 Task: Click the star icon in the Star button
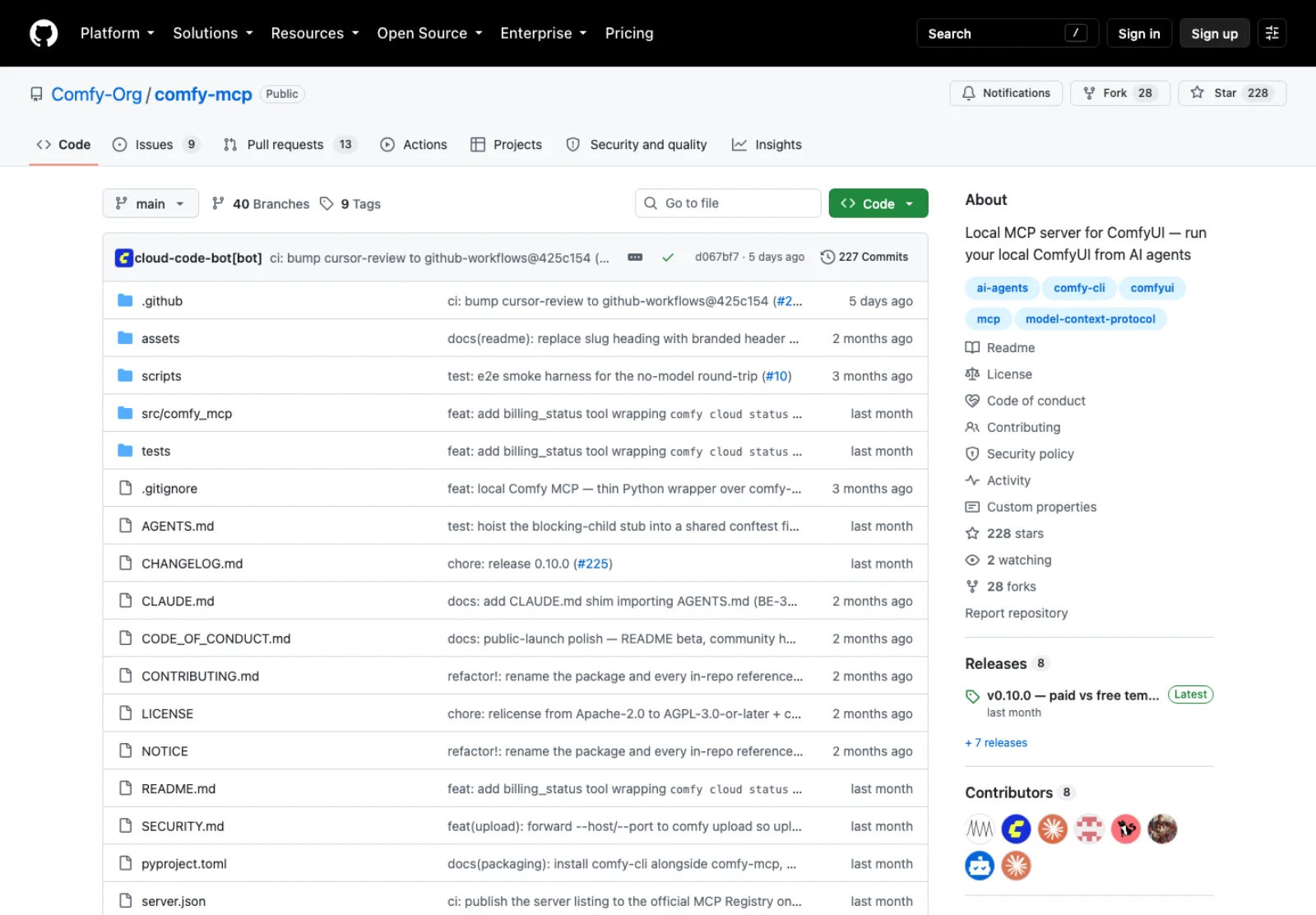[1198, 93]
